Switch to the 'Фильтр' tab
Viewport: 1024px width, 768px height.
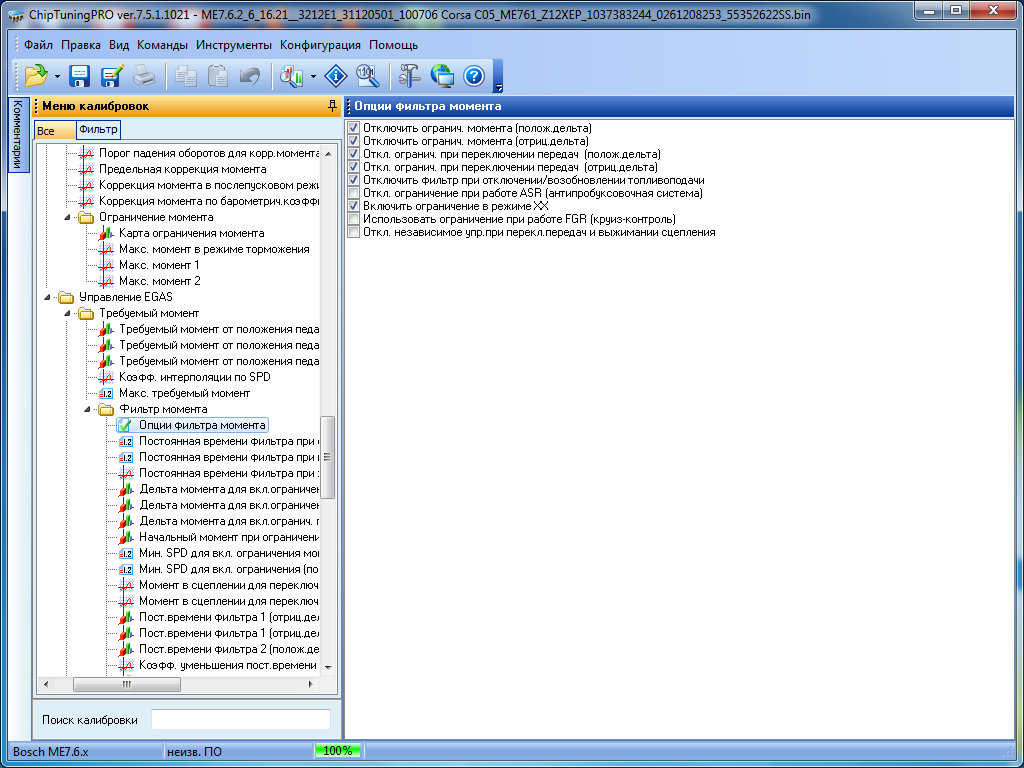point(98,130)
